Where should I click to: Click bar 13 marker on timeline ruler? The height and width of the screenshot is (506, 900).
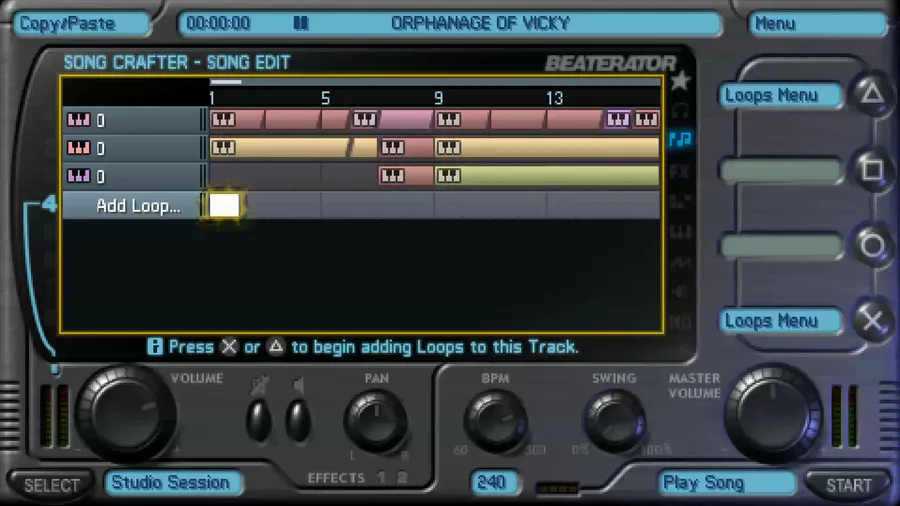[554, 98]
